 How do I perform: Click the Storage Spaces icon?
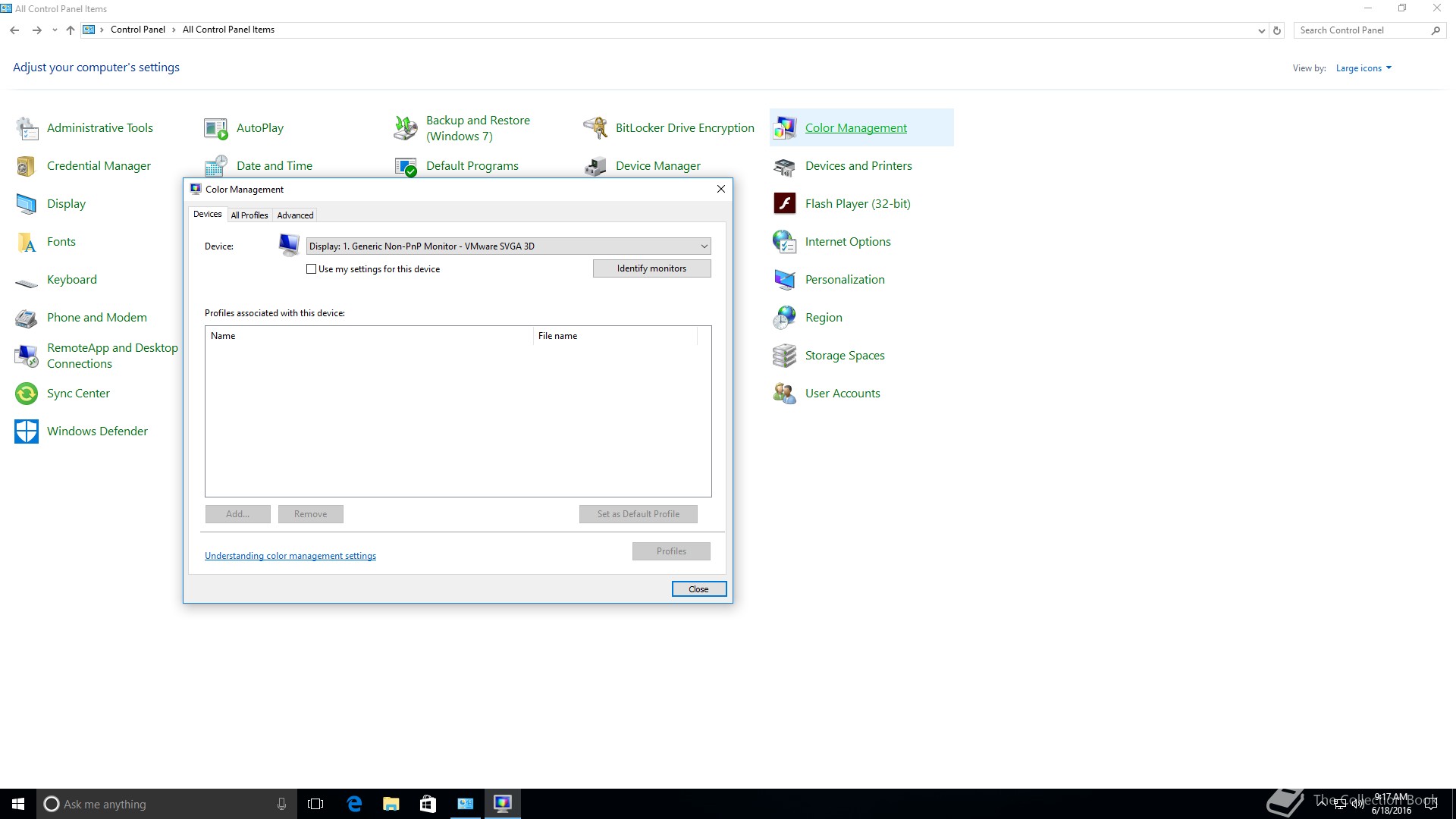784,356
